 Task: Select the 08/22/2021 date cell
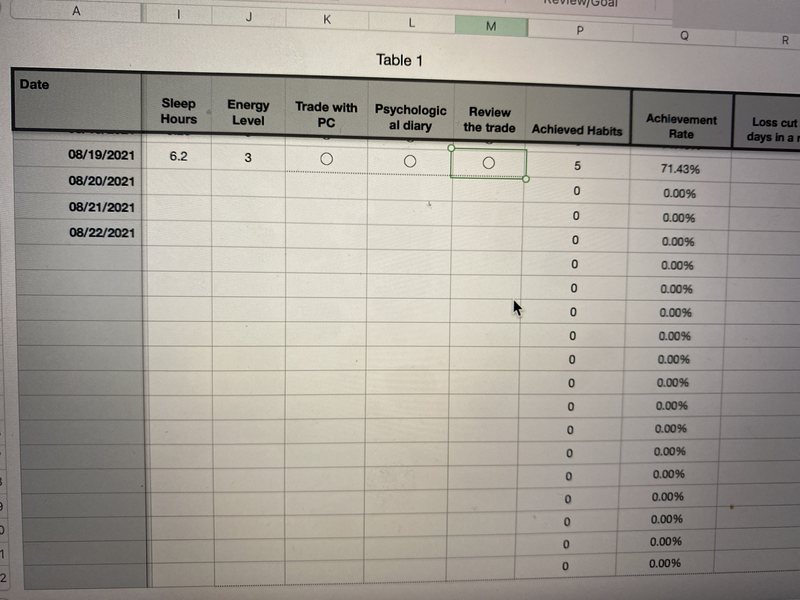click(101, 233)
